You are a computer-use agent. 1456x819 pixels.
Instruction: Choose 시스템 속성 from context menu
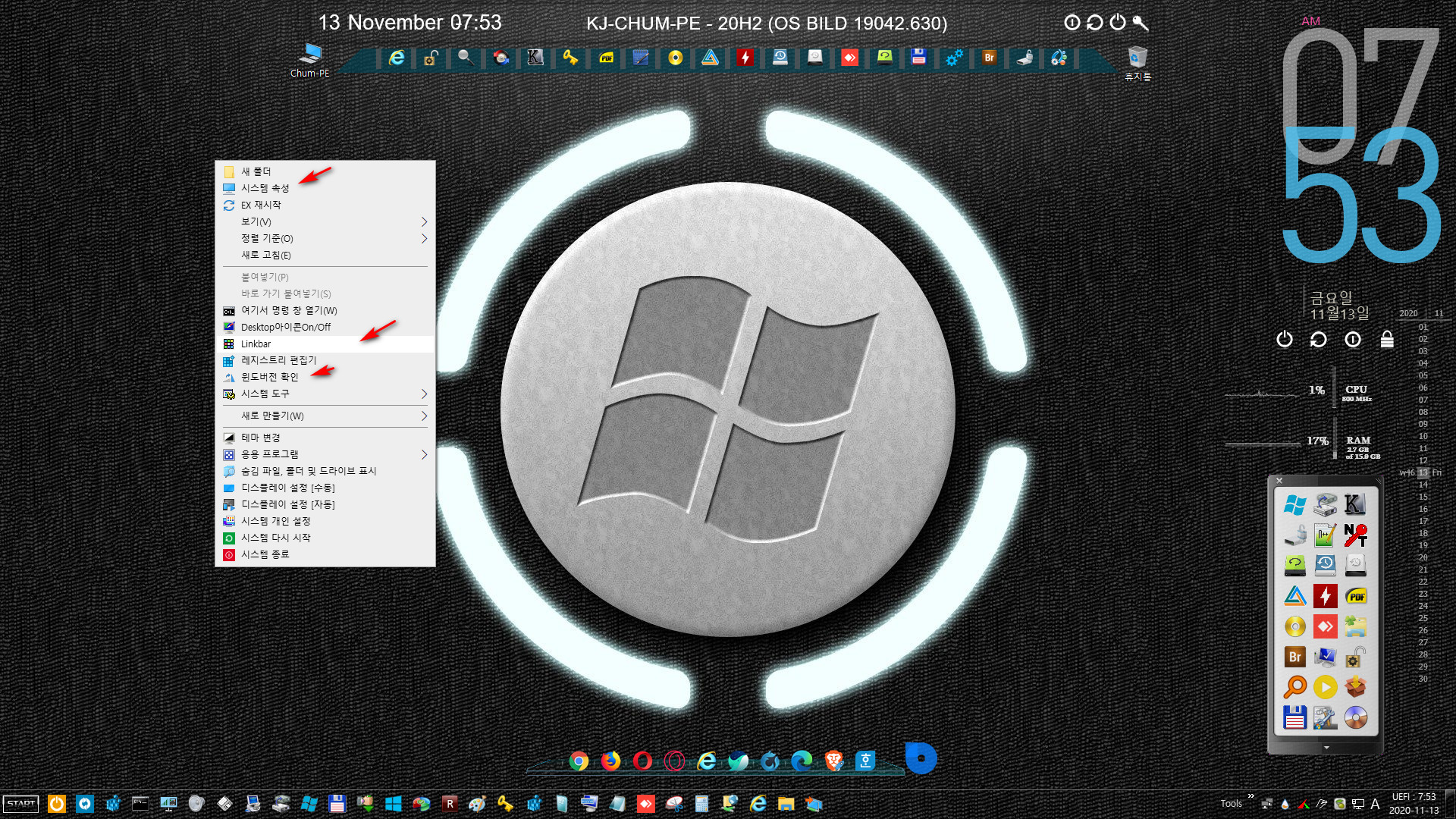[325, 188]
